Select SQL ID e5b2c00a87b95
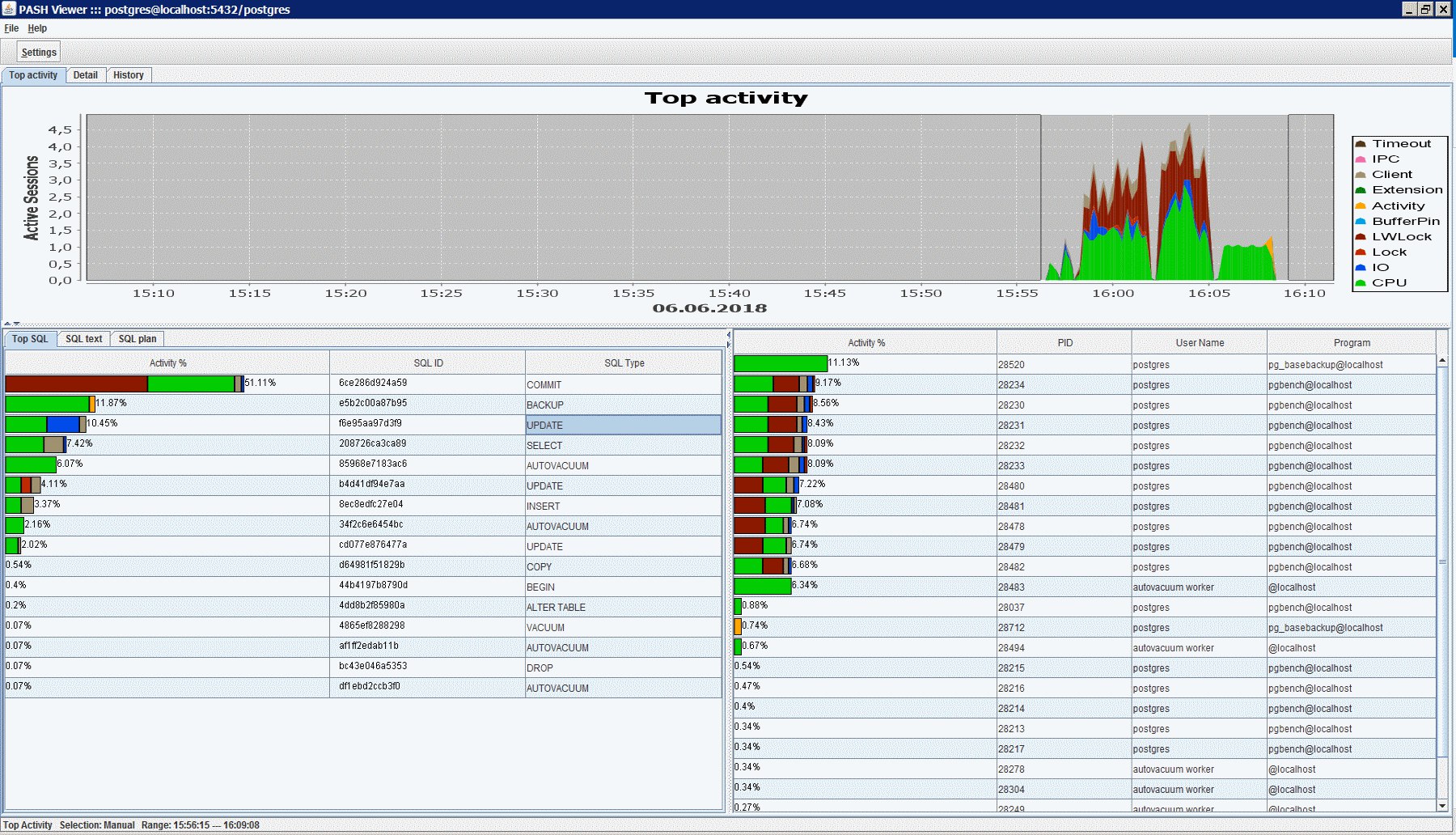Image resolution: width=1456 pixels, height=835 pixels. pos(373,404)
